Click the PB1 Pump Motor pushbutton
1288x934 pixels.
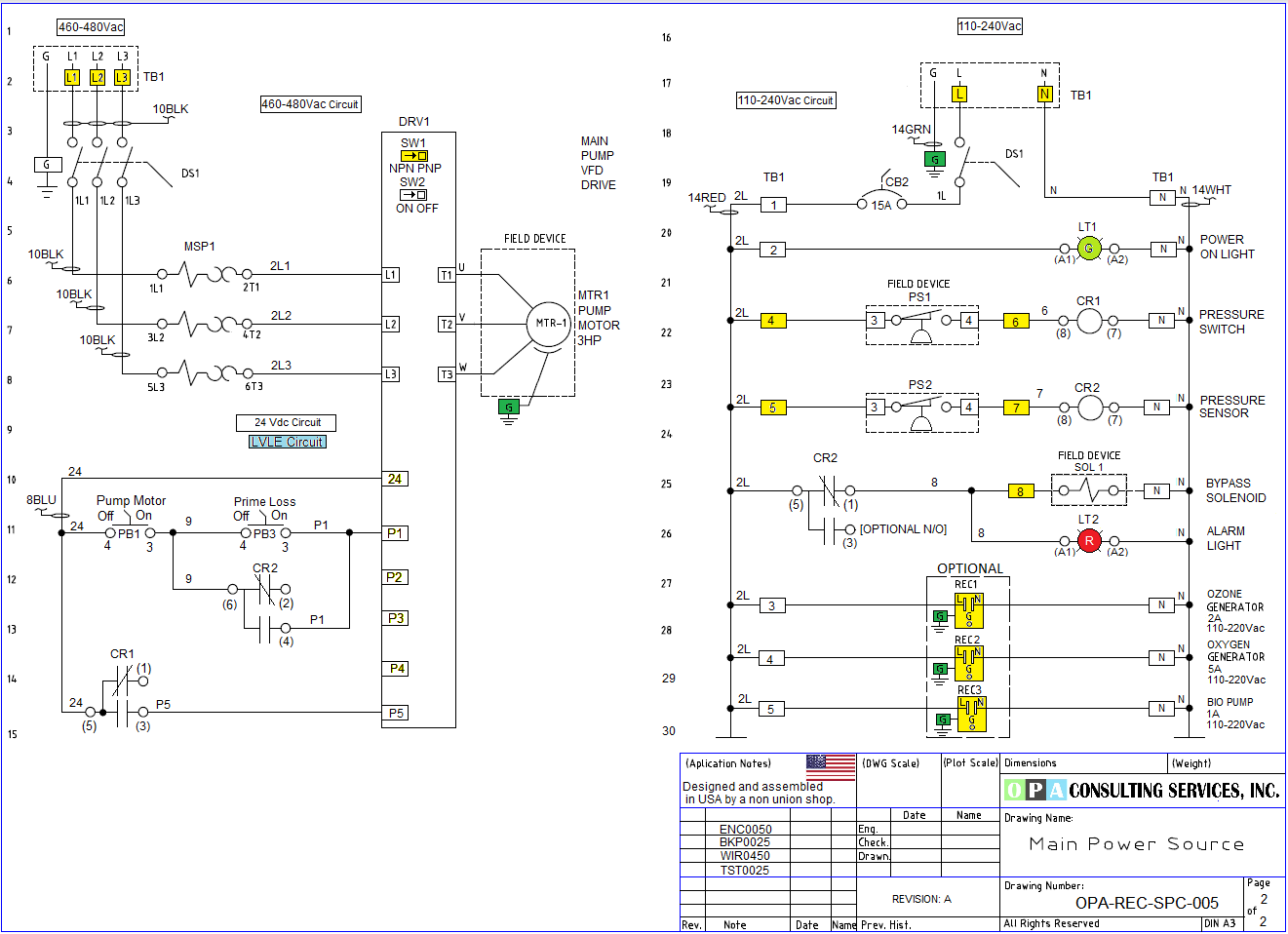130,532
